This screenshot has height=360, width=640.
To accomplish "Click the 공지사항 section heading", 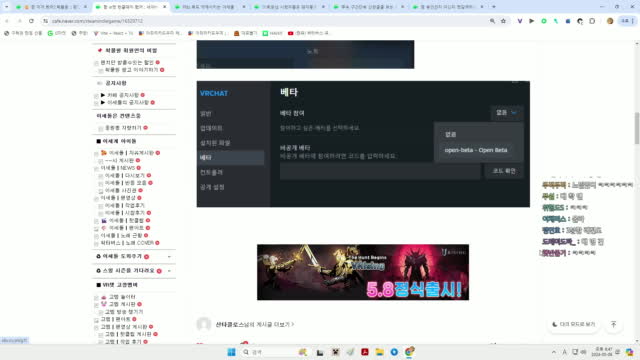I will (116, 83).
